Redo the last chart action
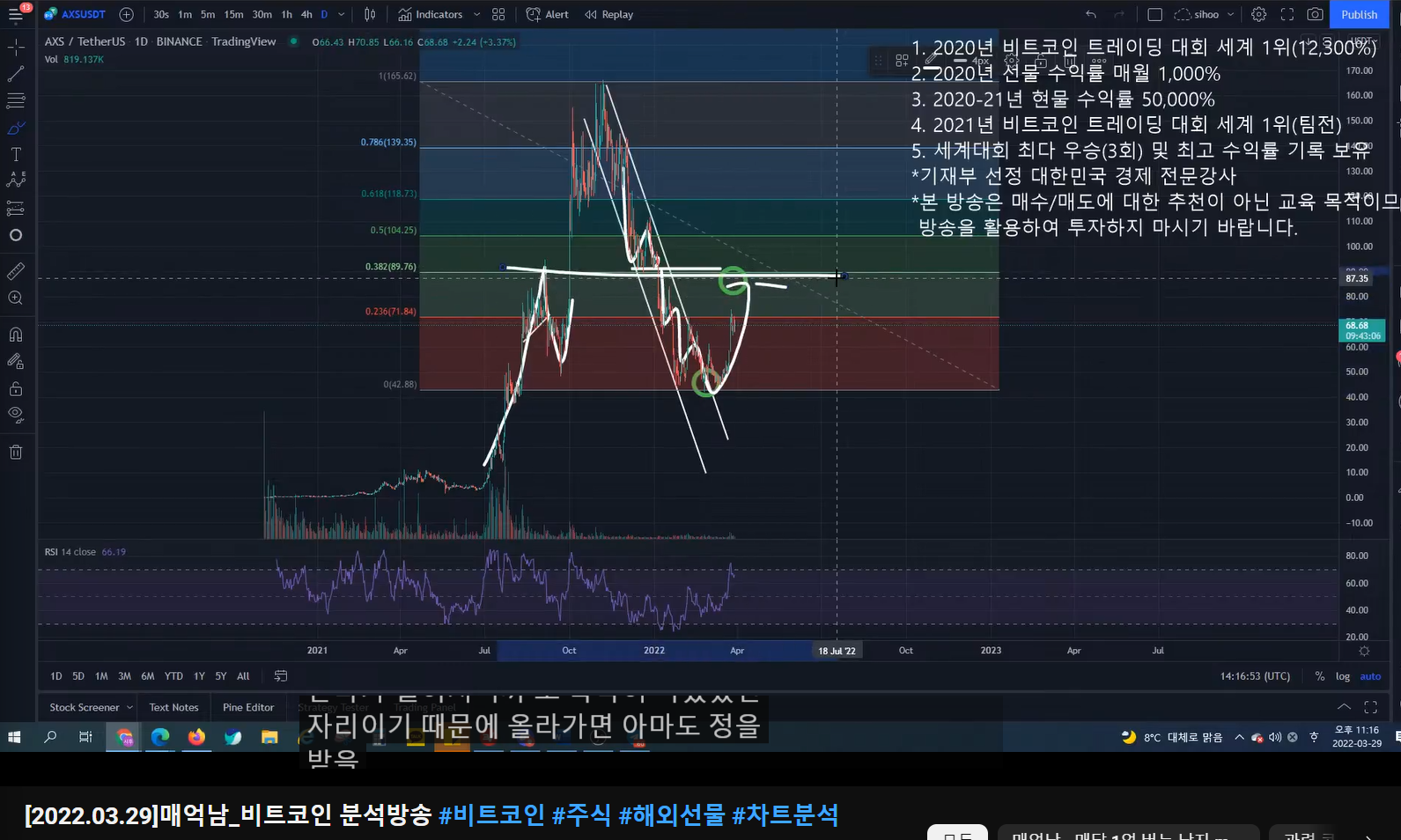The width and height of the screenshot is (1401, 840). click(x=1119, y=14)
